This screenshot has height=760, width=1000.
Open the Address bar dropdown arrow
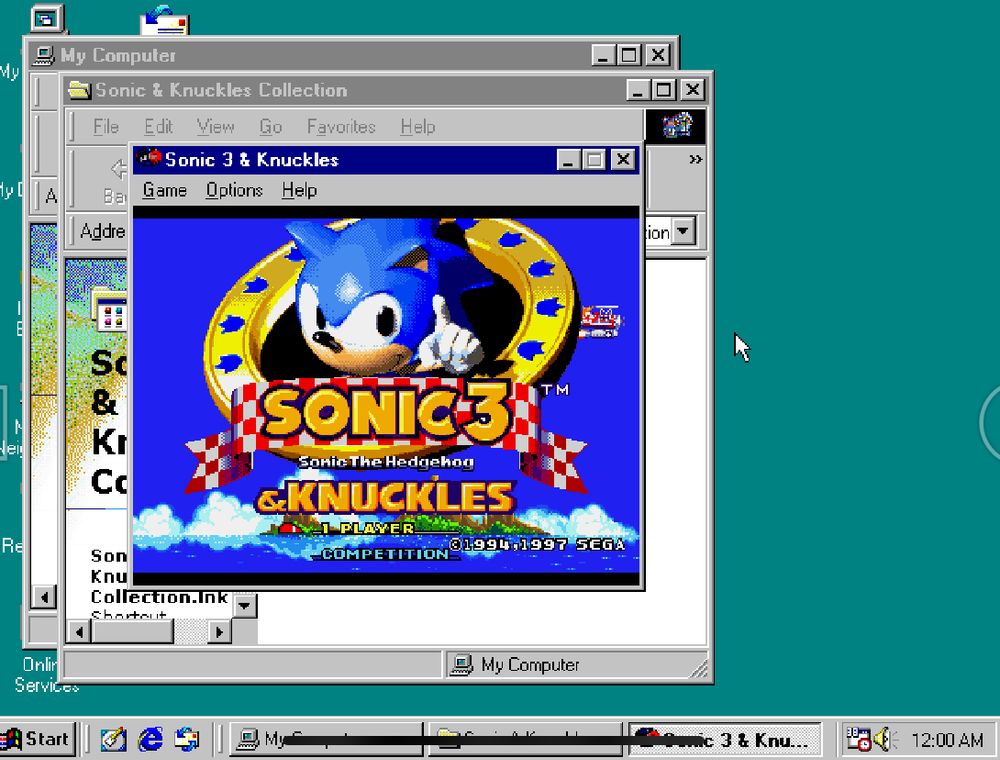click(683, 231)
